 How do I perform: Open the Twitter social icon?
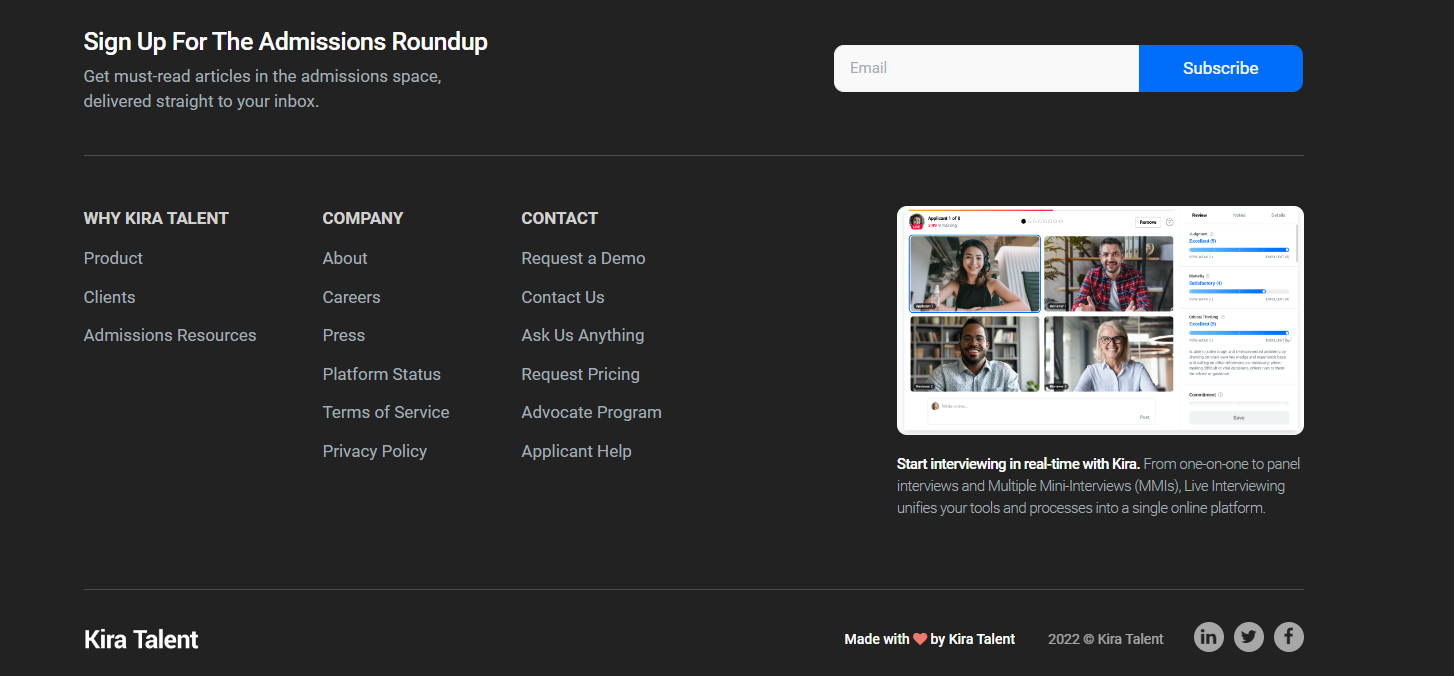pyautogui.click(x=1248, y=637)
